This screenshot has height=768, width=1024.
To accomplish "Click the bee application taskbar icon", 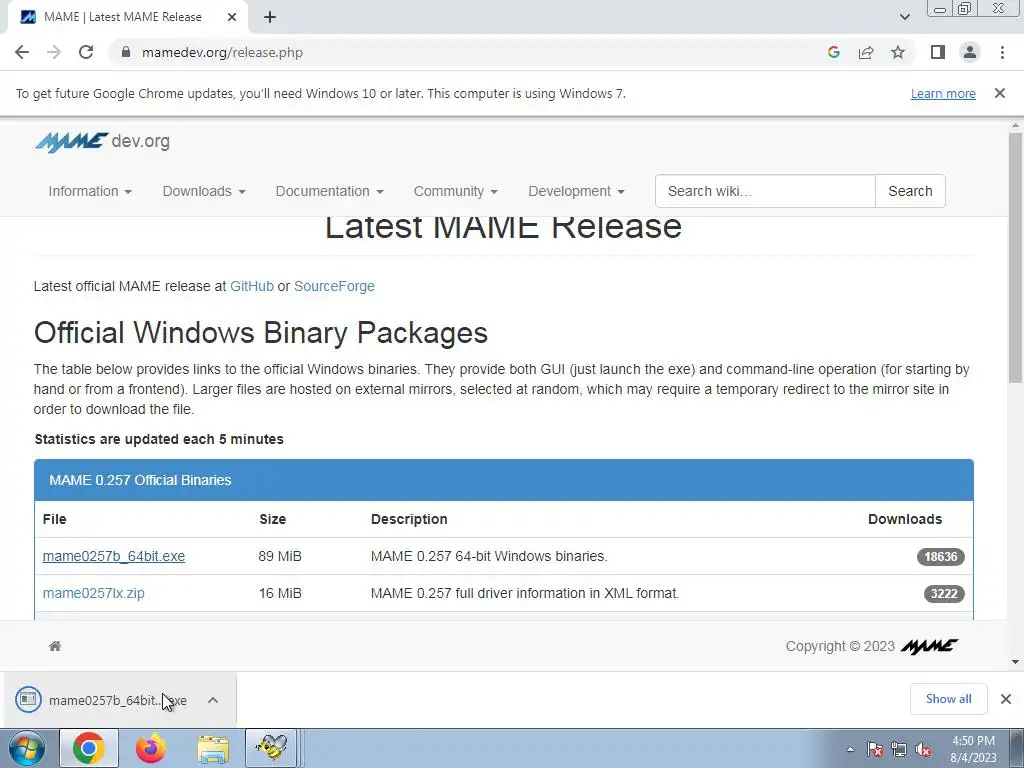I will 271,748.
